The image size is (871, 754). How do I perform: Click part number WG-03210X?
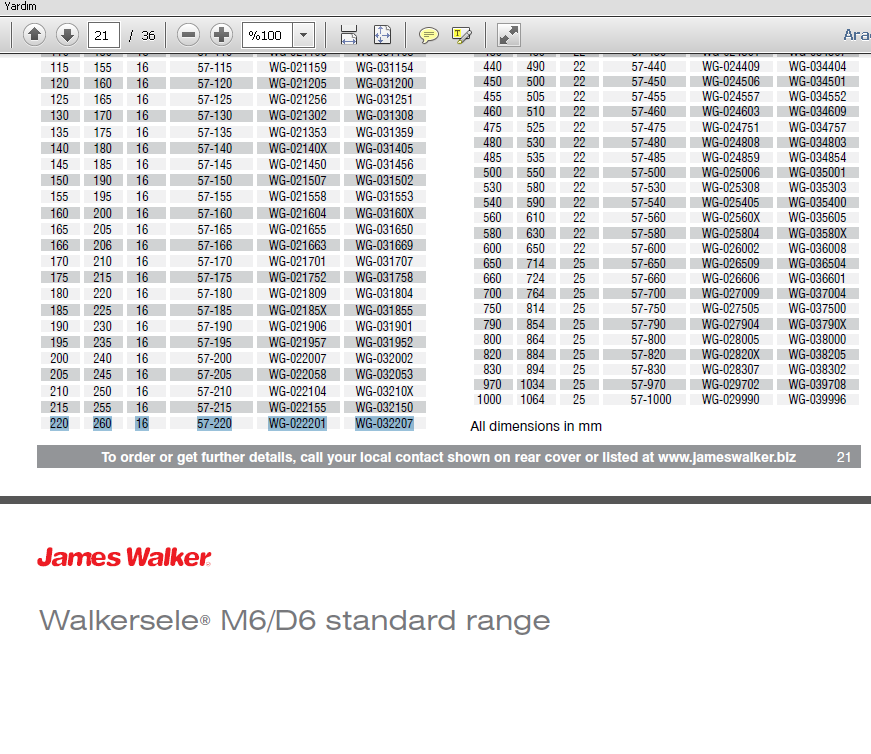384,391
